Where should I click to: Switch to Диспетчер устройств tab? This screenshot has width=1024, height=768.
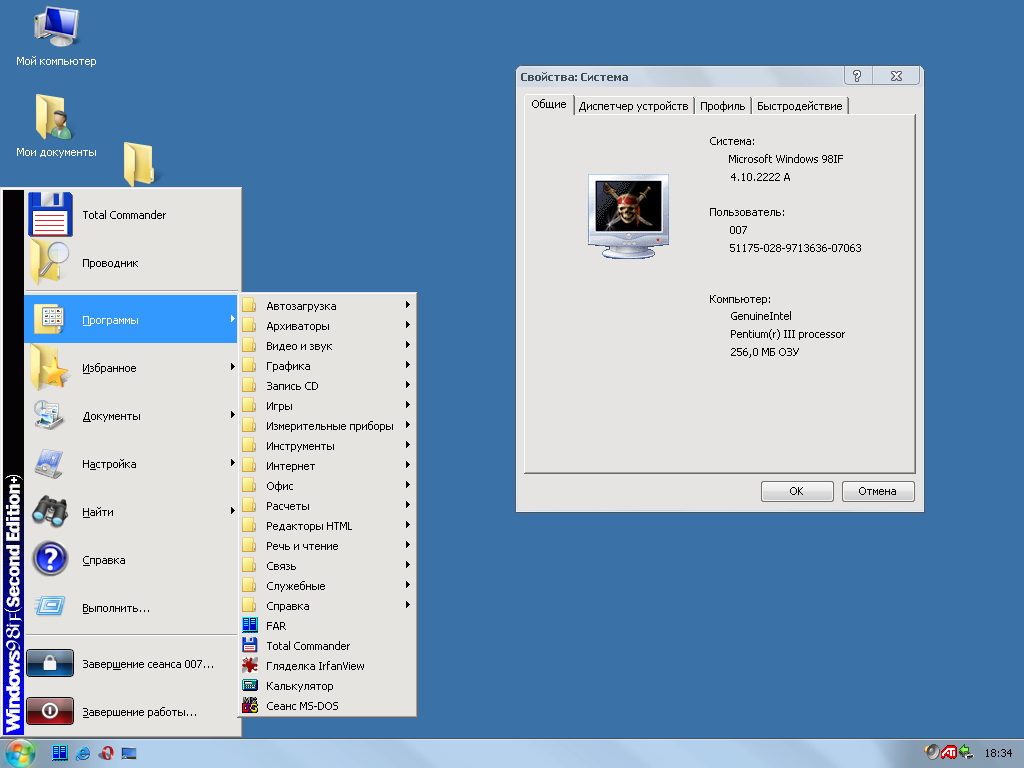(633, 106)
